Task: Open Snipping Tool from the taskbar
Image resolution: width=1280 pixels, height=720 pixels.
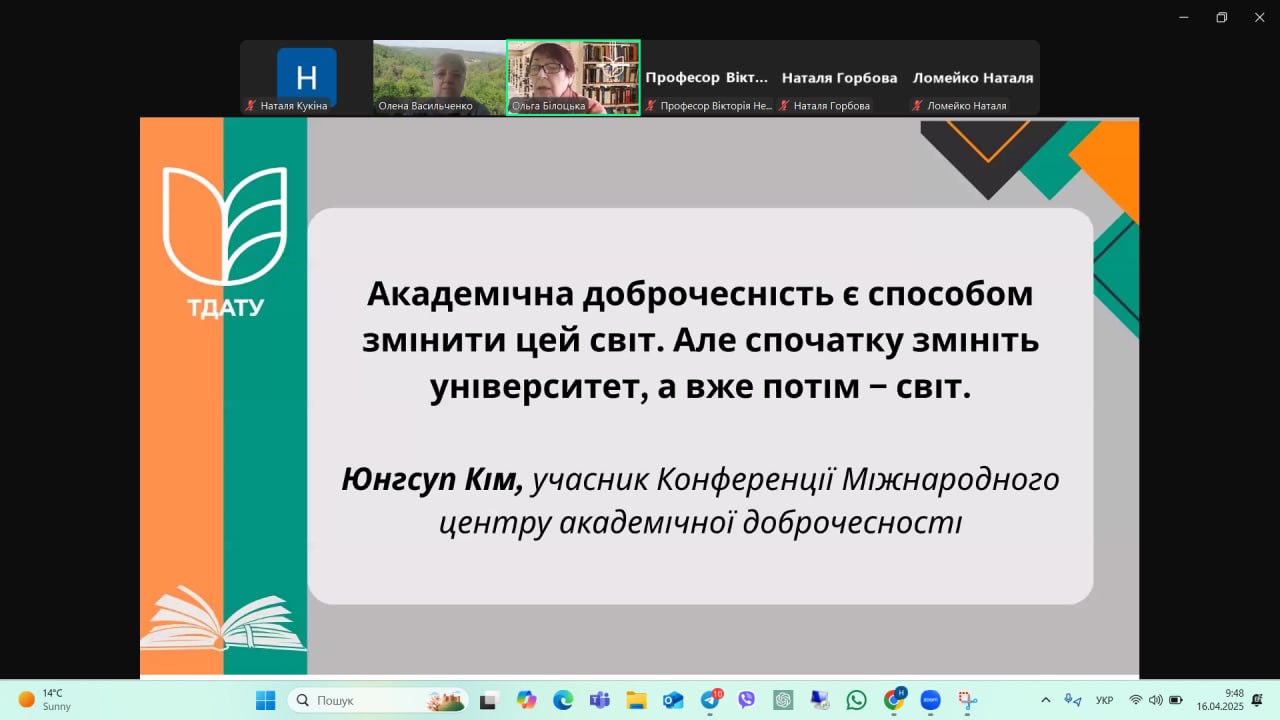Action: pos(967,700)
